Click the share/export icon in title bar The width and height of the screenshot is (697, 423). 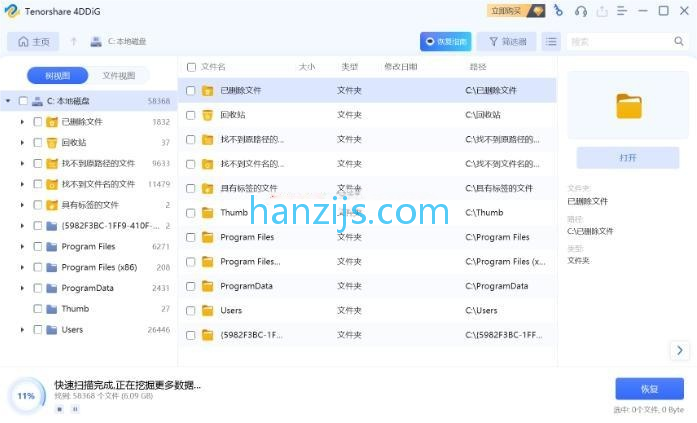tap(602, 11)
